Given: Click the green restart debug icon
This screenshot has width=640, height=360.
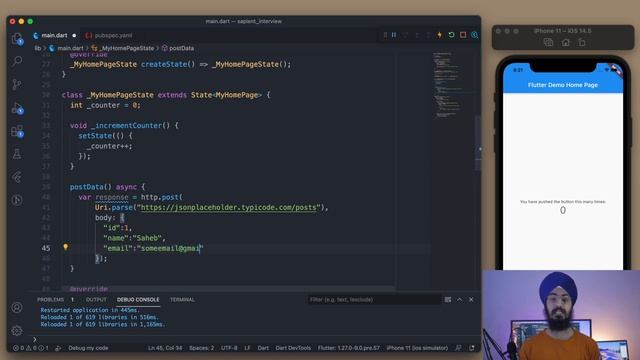Looking at the screenshot, I should (451, 35).
